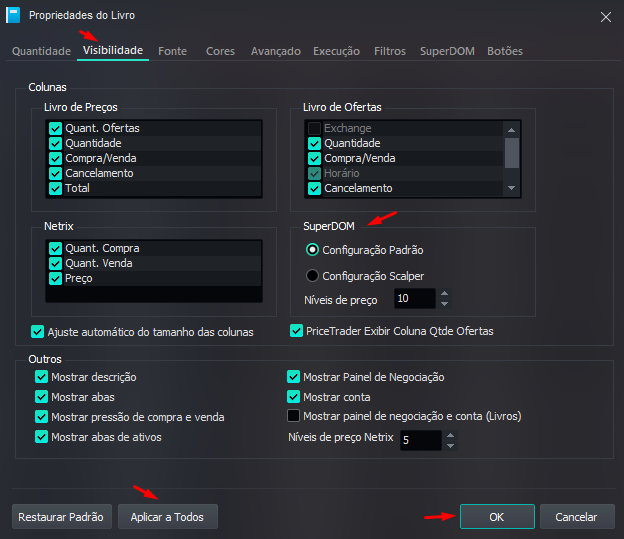Viewport: 624px width, 539px height.
Task: Increase Níveis de preço Netrix value
Action: point(450,435)
